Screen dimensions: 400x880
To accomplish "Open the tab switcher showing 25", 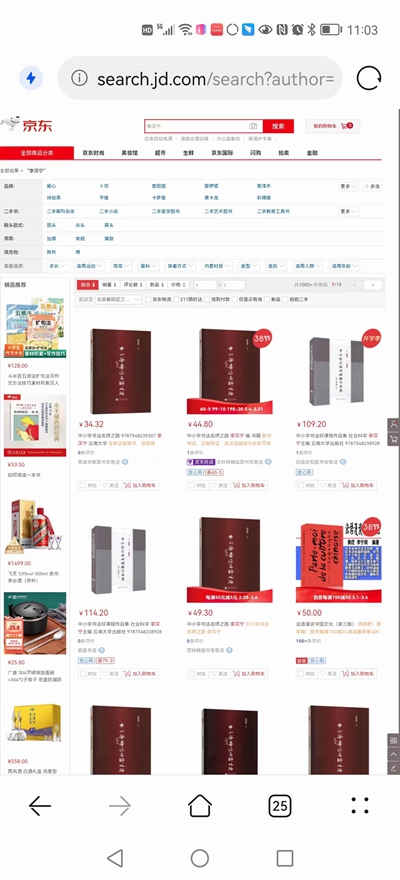I will [279, 806].
